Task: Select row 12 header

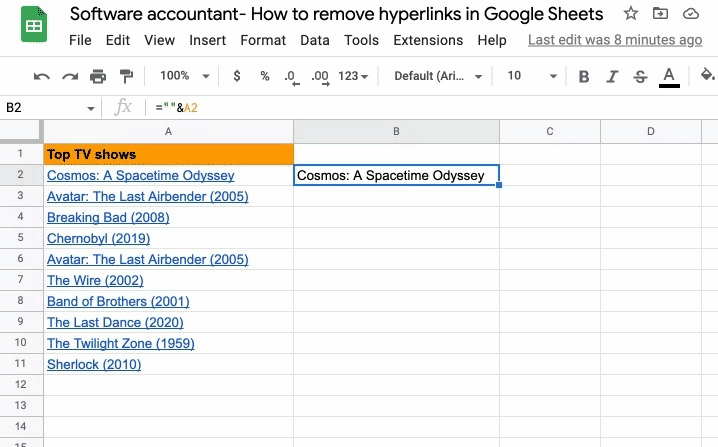Action: point(21,385)
